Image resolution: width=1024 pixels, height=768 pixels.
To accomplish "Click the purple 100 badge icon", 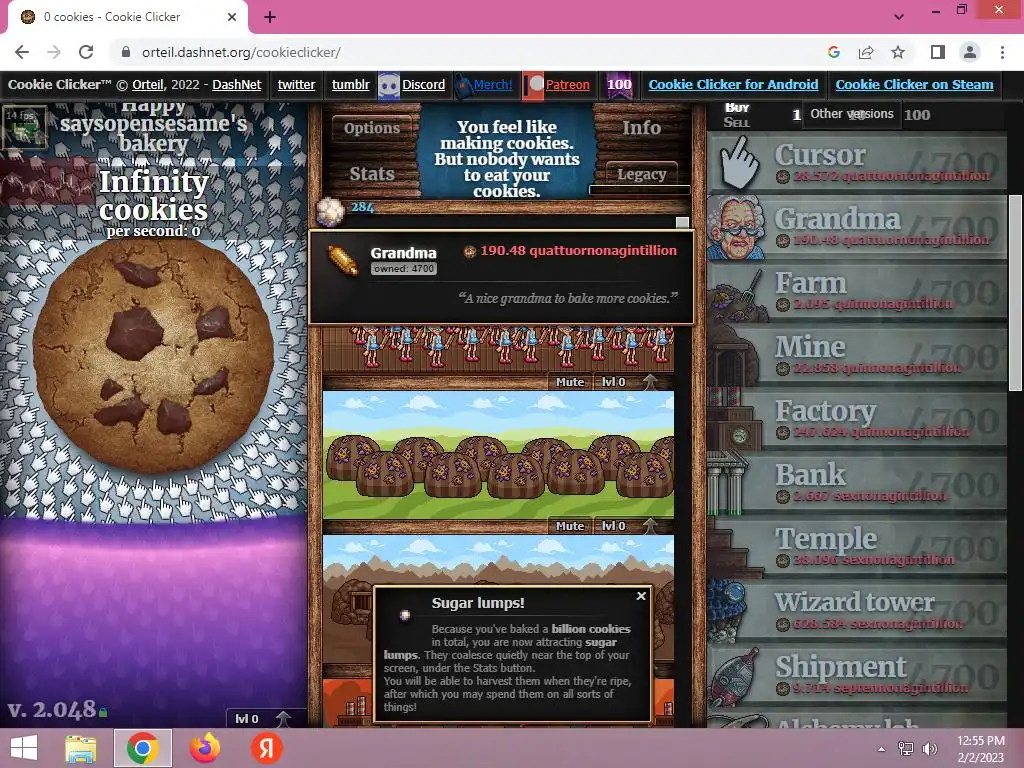I will pyautogui.click(x=619, y=85).
